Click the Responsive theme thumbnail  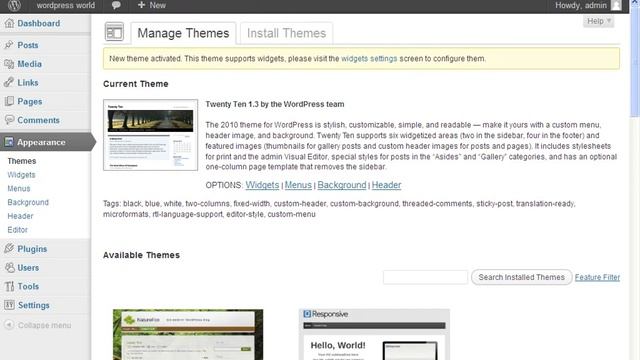click(374, 335)
